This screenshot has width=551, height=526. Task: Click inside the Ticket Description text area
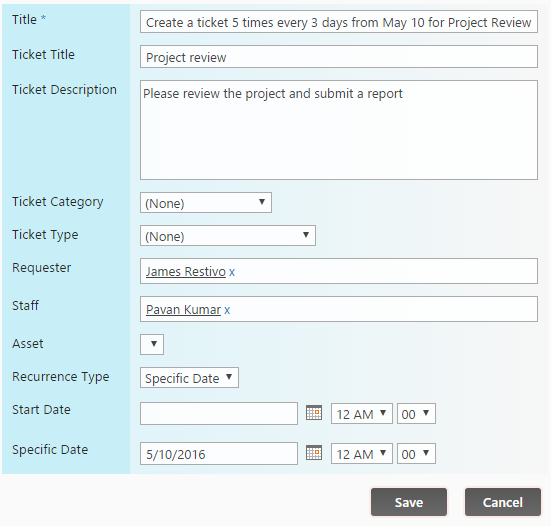[x=339, y=130]
